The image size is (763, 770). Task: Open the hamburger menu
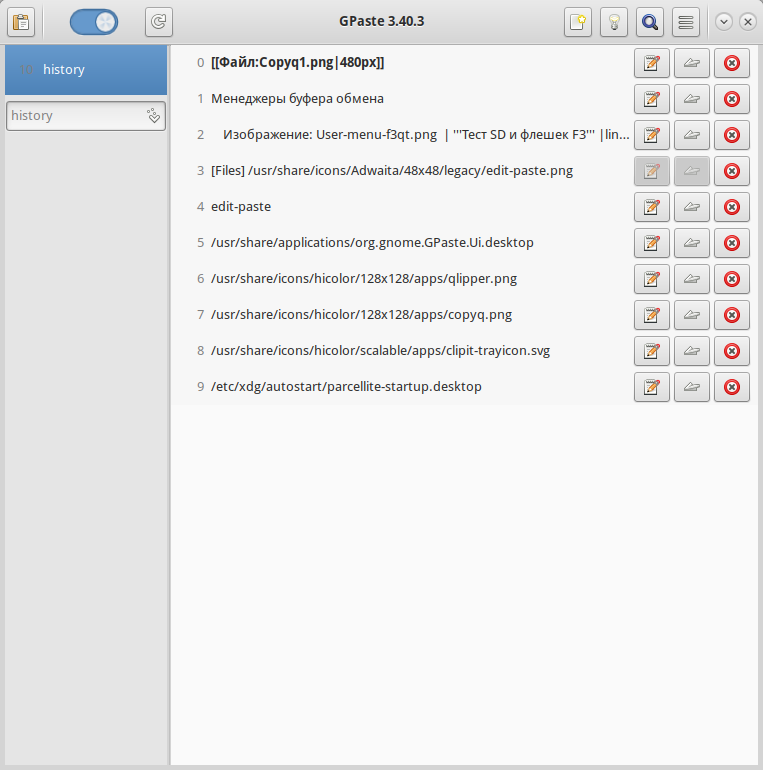pyautogui.click(x=686, y=22)
